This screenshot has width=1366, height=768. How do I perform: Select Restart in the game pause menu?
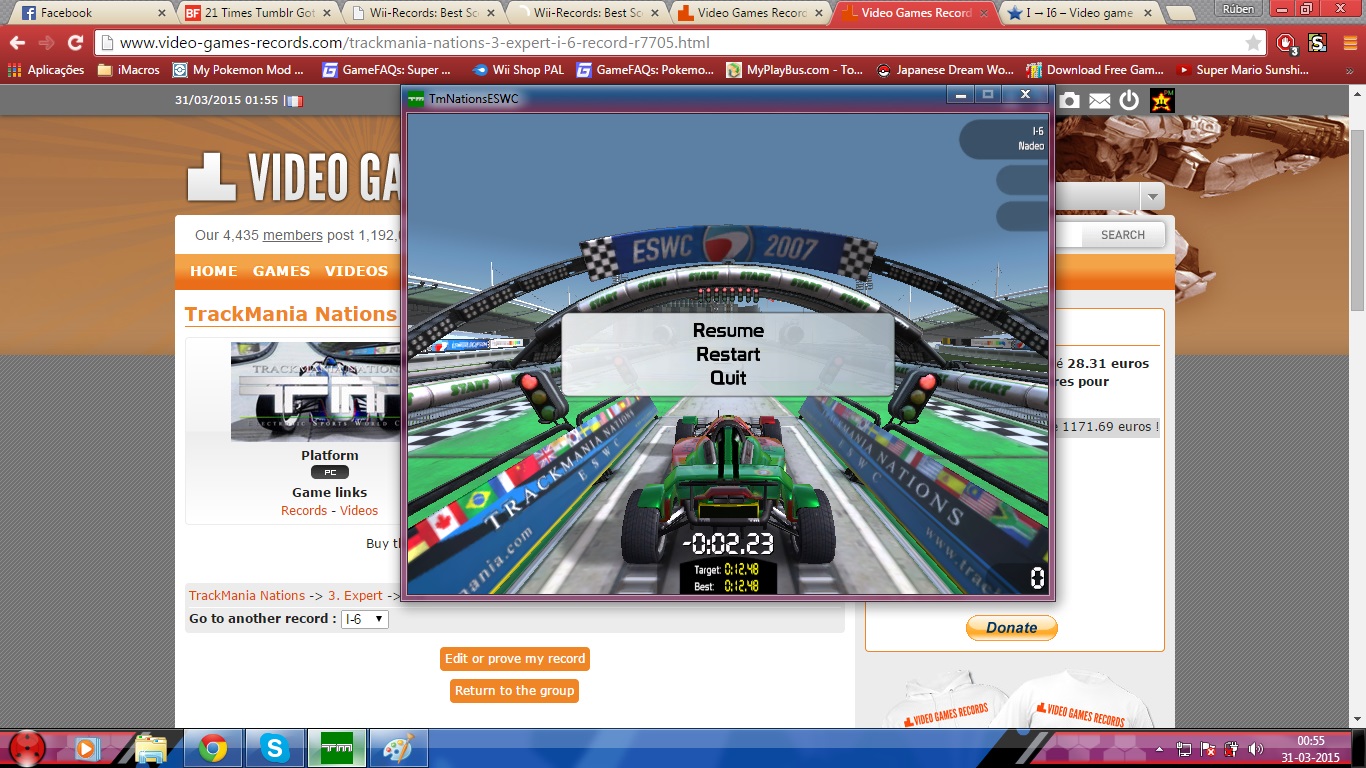point(728,354)
